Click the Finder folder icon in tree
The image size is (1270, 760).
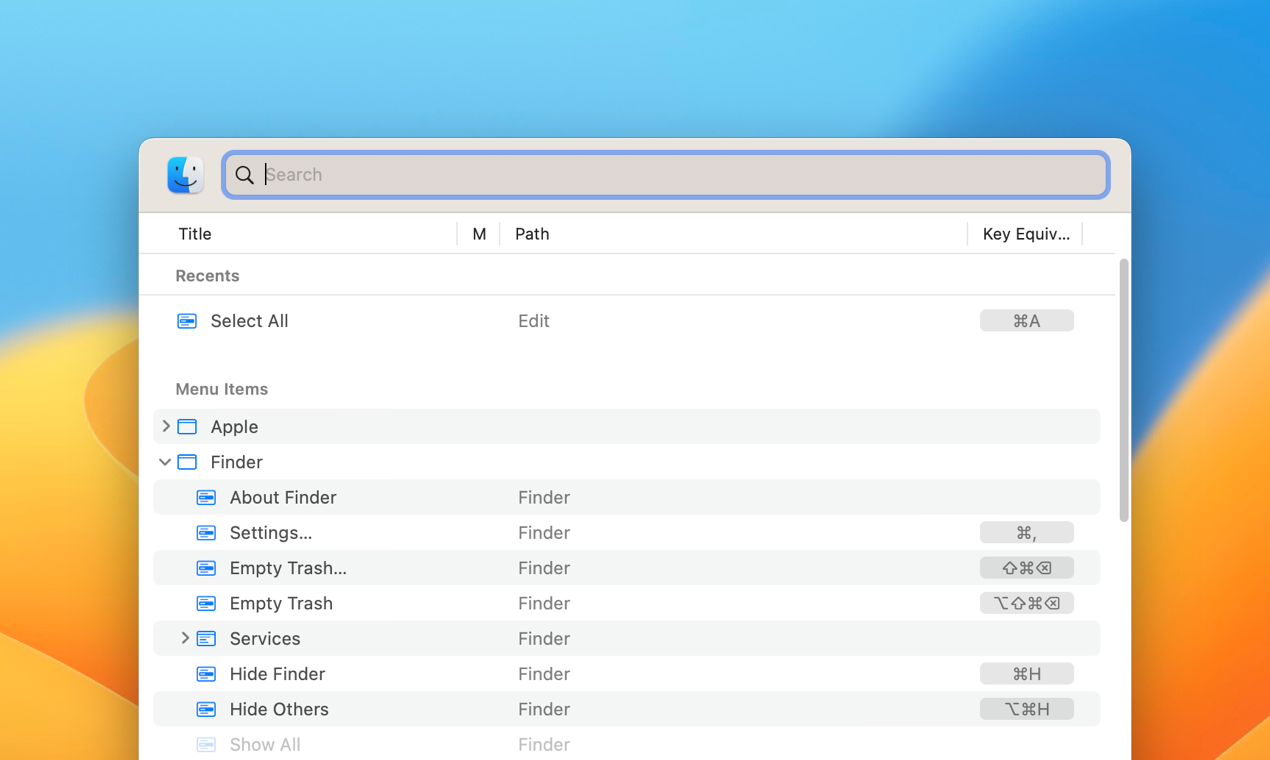pos(187,462)
